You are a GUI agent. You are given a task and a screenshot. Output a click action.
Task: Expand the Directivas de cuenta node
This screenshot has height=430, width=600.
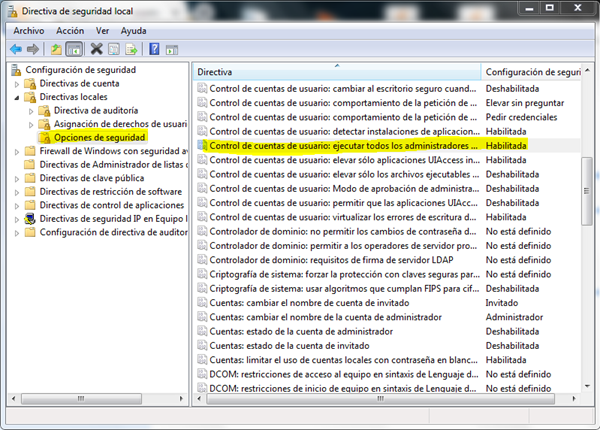coord(17,84)
